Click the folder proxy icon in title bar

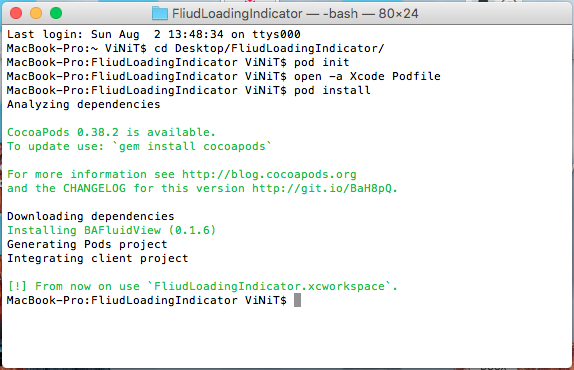pos(160,14)
